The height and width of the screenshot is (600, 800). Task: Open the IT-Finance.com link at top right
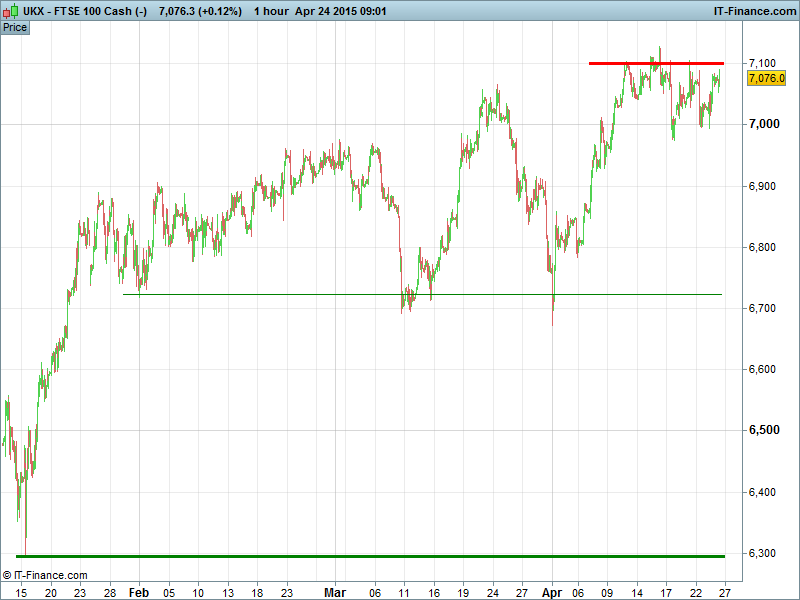pos(755,10)
